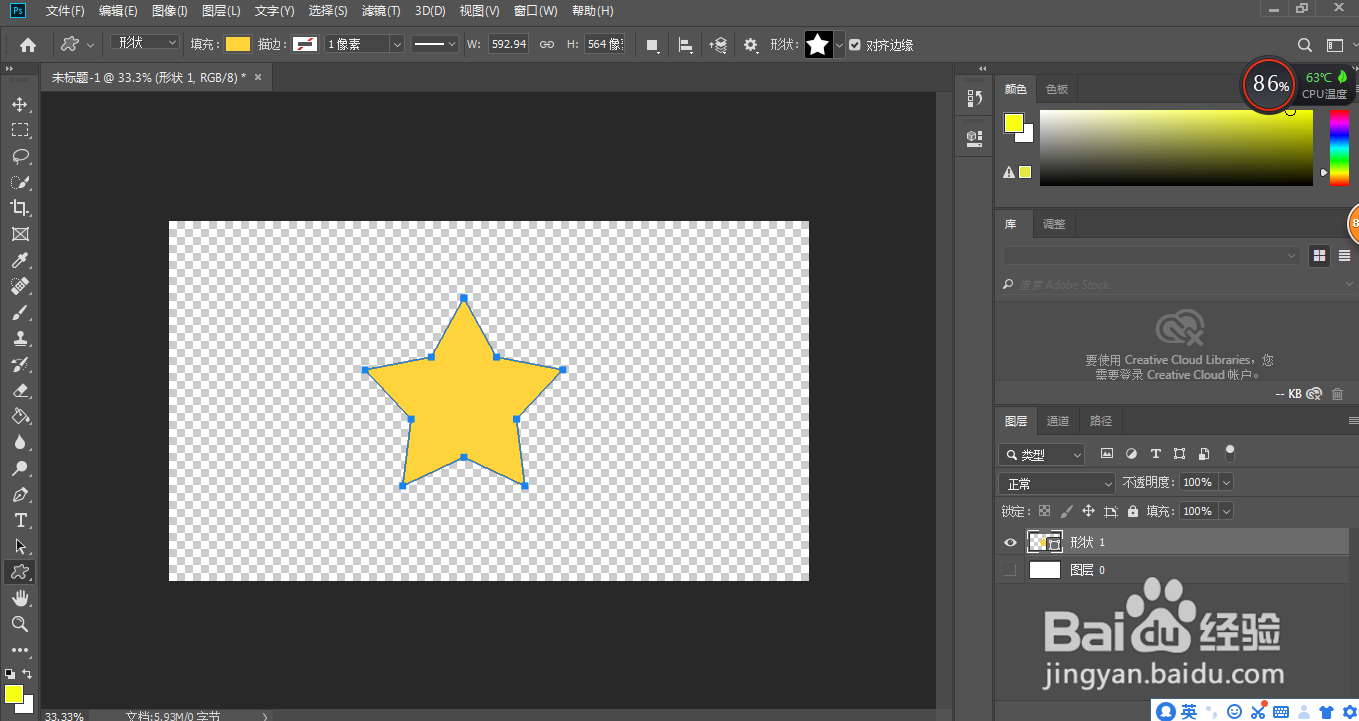Toggle the Align Edges checkbox
Viewport: 1359px width, 721px height.
pos(854,45)
